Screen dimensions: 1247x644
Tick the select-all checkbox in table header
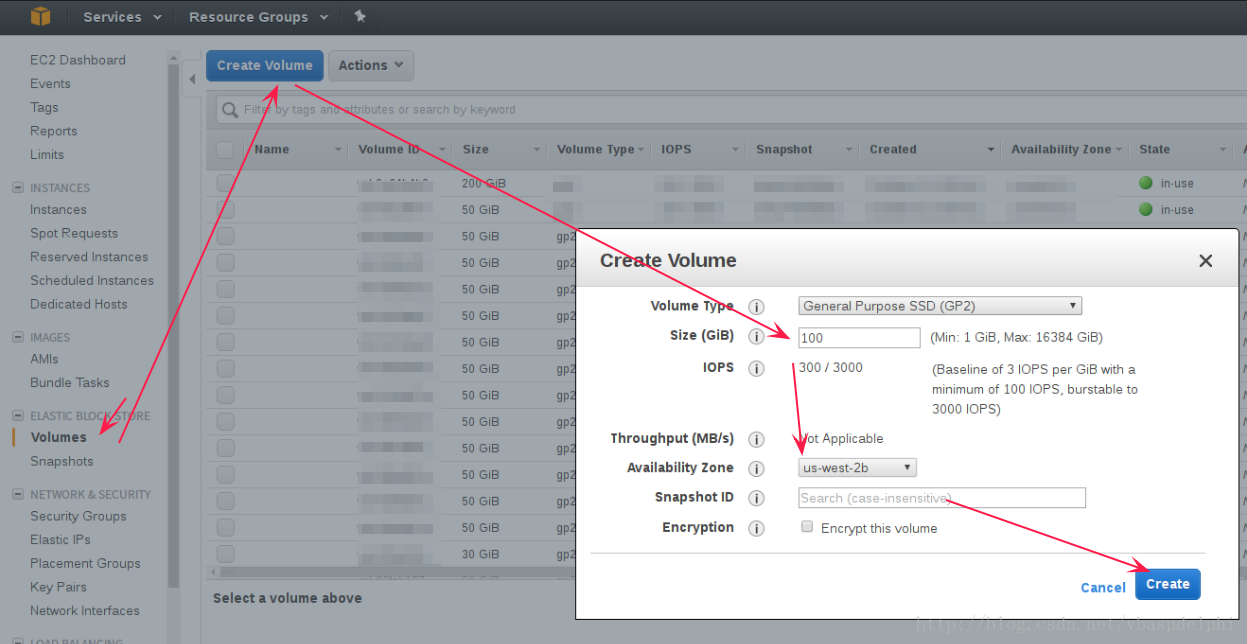click(x=225, y=149)
